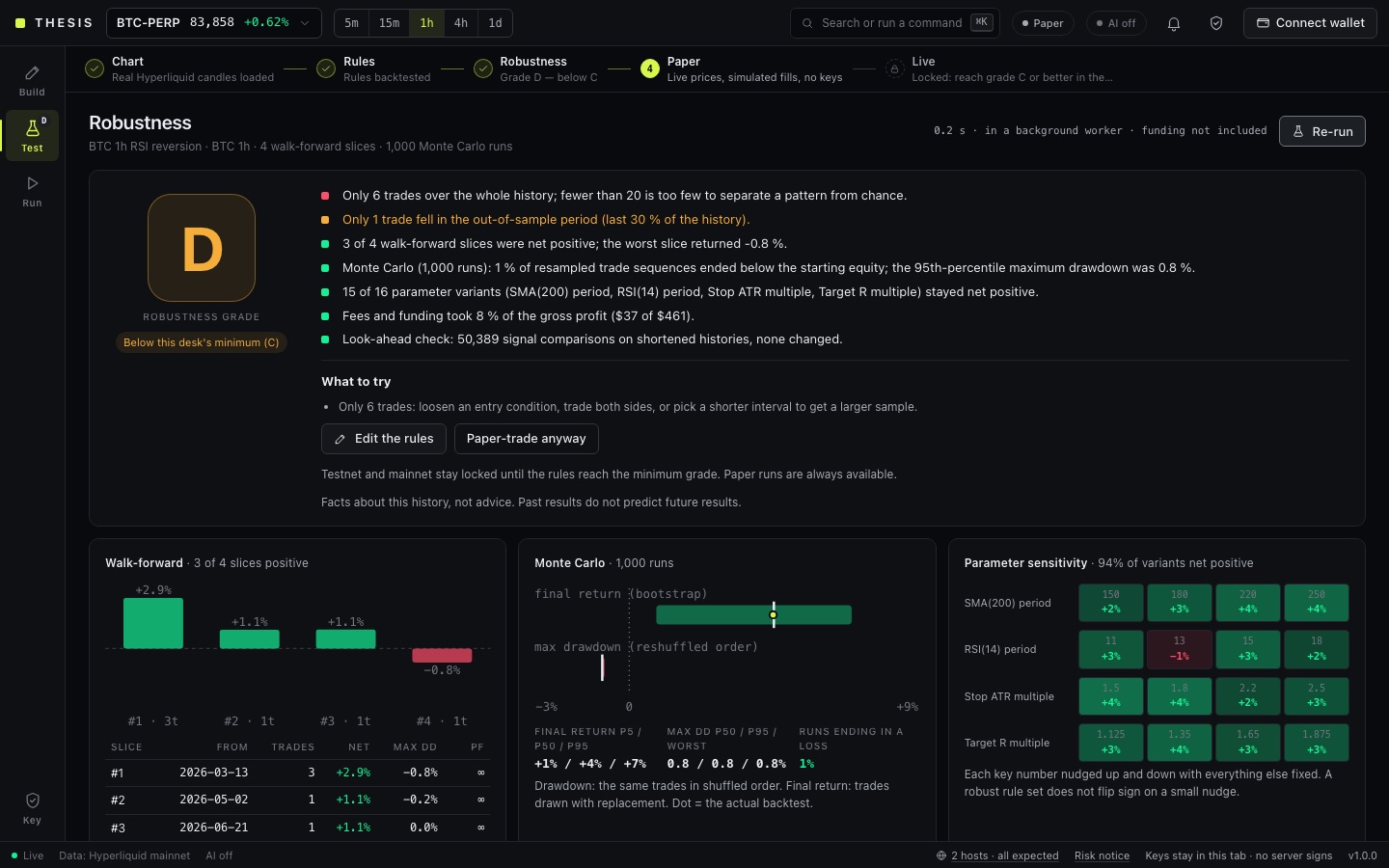Click Edit the rules button
The height and width of the screenshot is (868, 1389).
[384, 439]
